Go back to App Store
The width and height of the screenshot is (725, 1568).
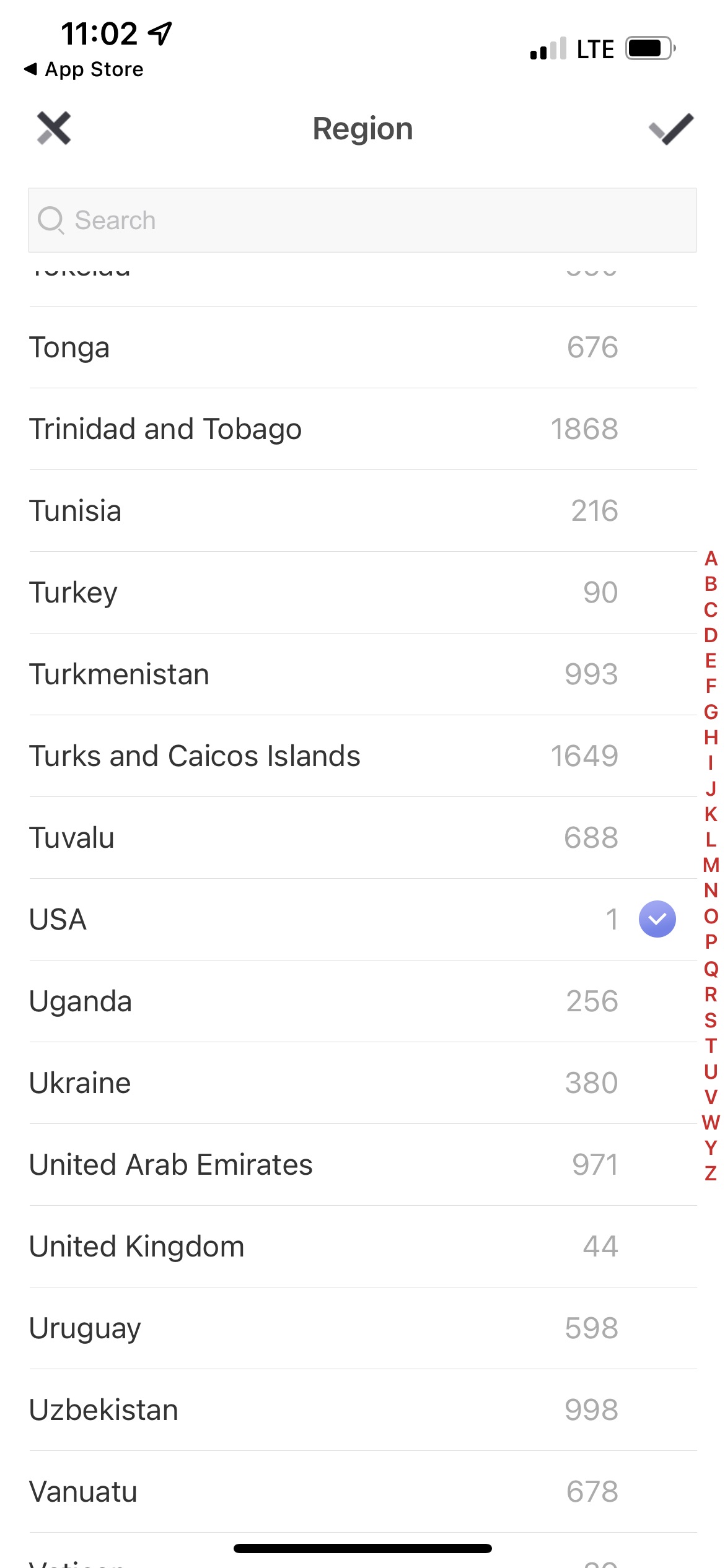83,69
